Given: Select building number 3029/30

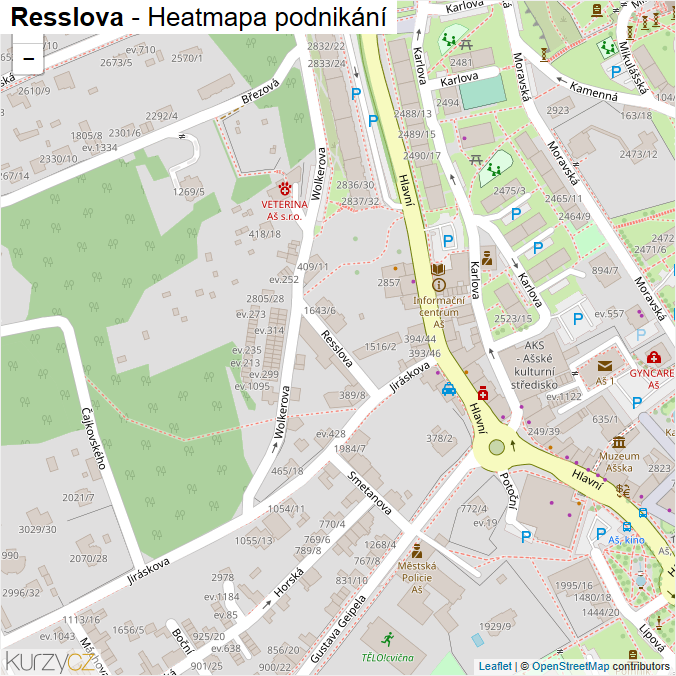Looking at the screenshot, I should [x=37, y=529].
